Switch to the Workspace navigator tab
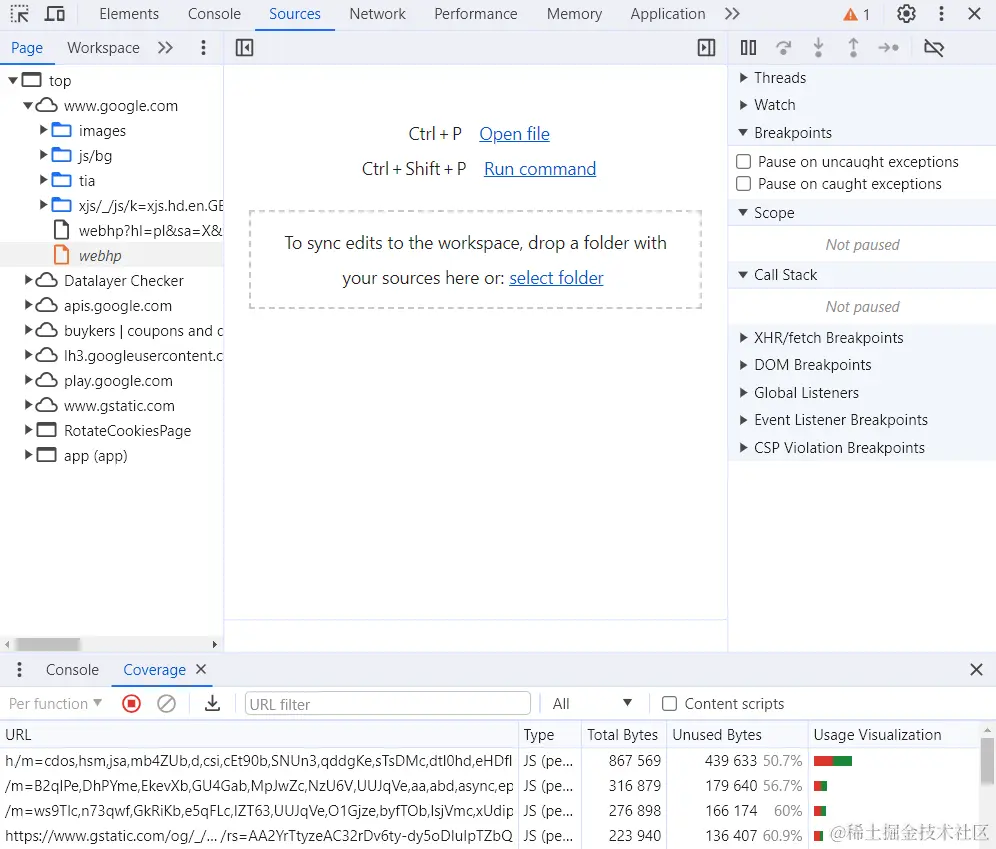996x849 pixels. click(x=104, y=48)
